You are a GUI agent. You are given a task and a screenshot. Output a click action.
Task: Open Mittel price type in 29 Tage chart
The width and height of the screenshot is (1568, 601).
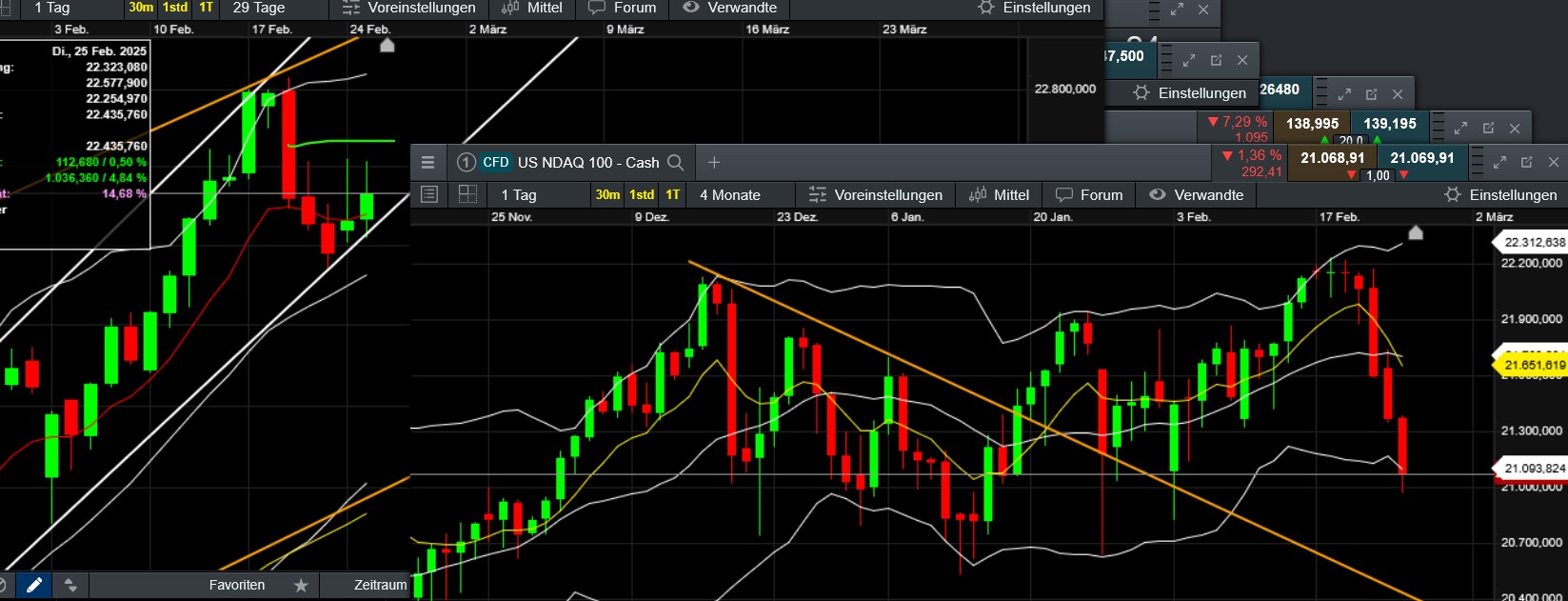click(532, 8)
